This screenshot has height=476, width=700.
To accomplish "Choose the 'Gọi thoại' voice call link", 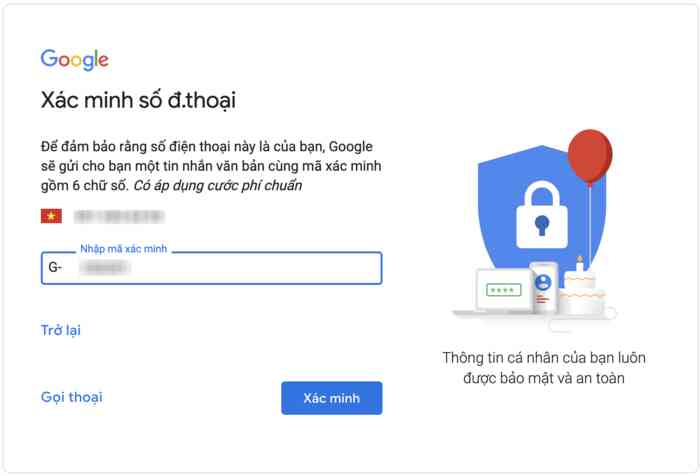I will coord(72,397).
